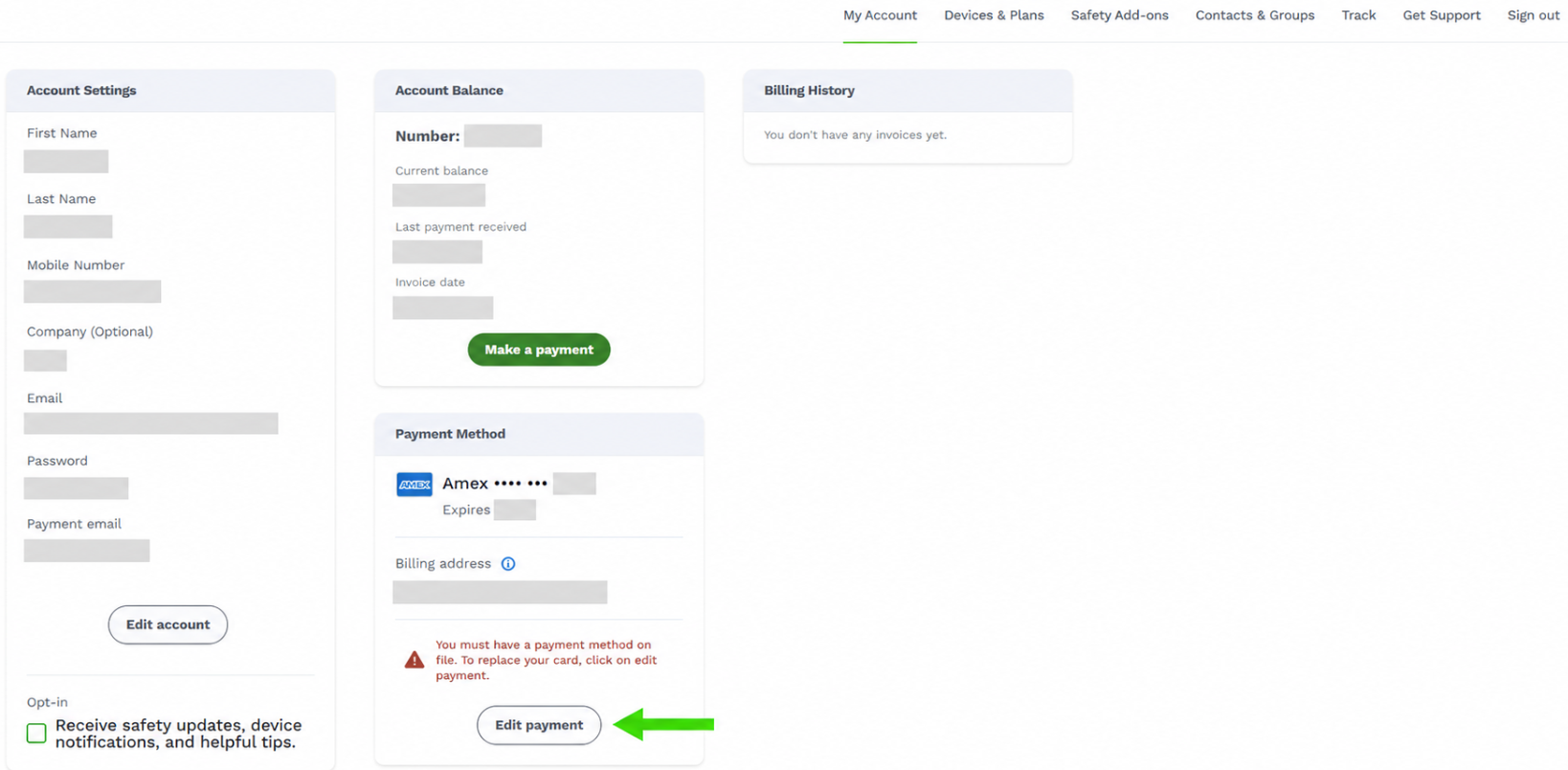Click the Amex card logo icon
This screenshot has width=1568, height=770.
[x=414, y=485]
